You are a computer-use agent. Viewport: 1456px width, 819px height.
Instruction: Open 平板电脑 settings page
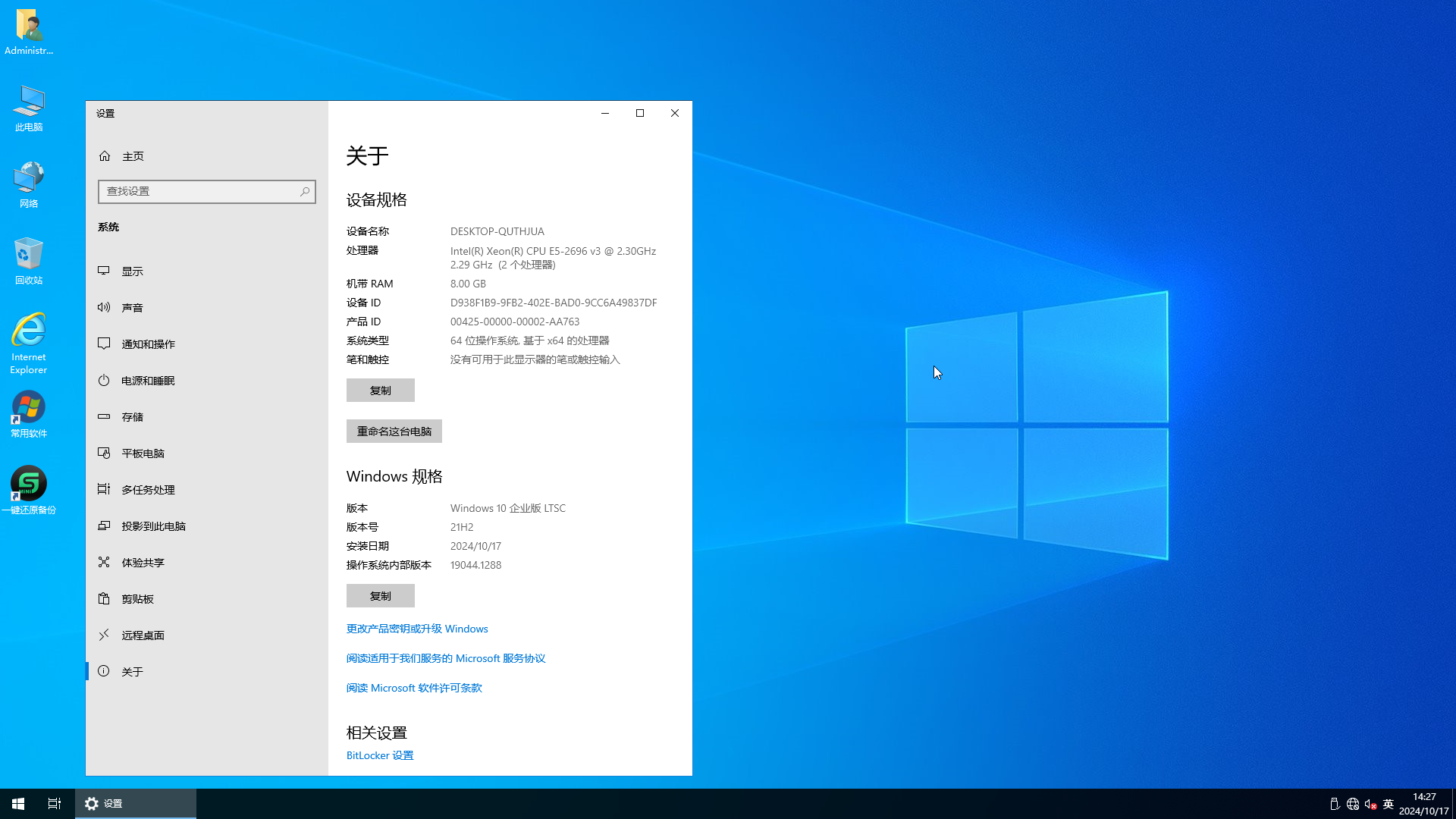tap(207, 453)
